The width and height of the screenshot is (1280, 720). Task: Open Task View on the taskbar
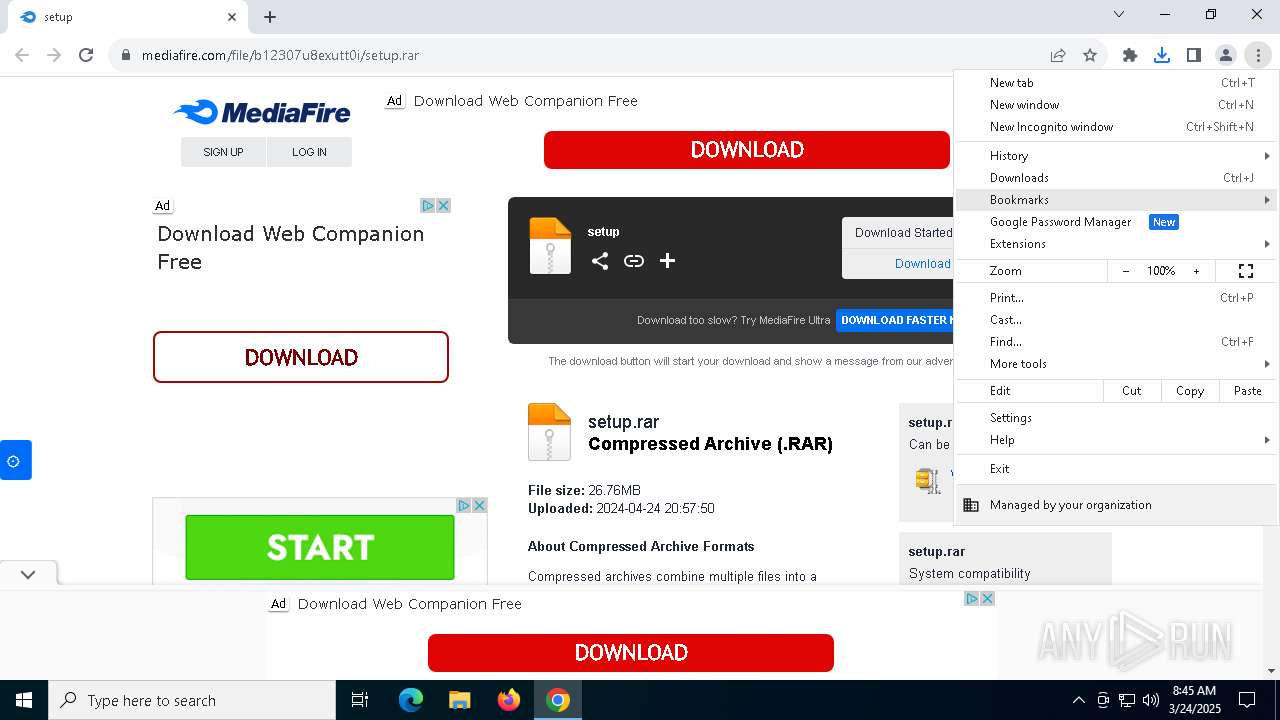360,700
